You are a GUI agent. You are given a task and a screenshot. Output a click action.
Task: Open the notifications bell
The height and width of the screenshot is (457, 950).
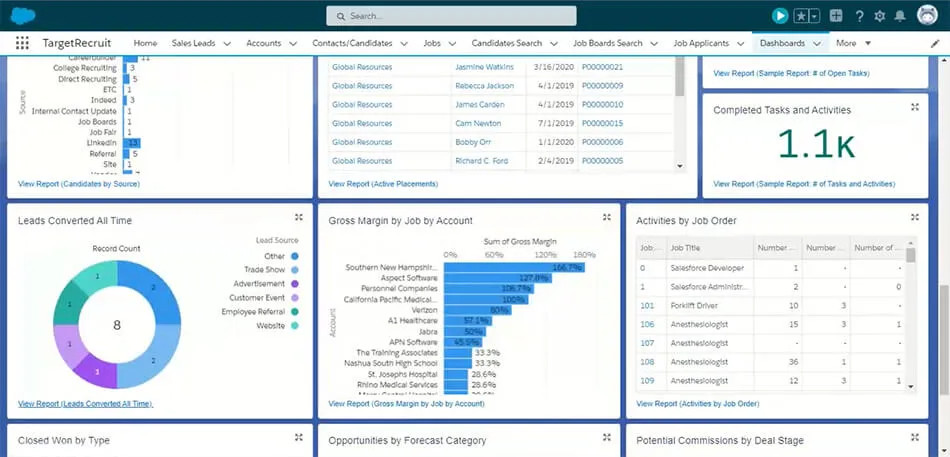point(900,16)
